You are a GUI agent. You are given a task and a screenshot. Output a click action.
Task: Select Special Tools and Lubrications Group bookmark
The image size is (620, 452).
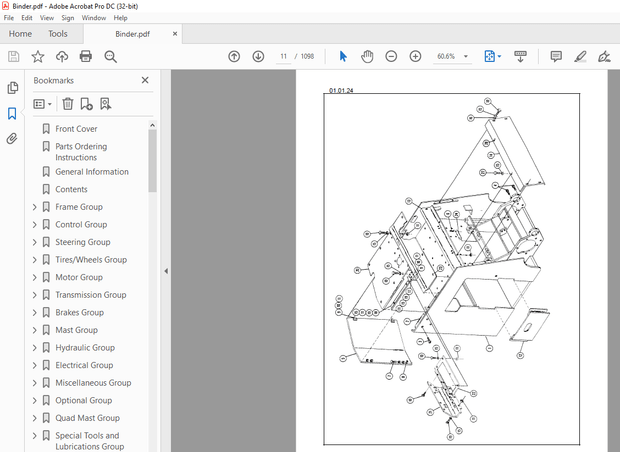tap(89, 441)
